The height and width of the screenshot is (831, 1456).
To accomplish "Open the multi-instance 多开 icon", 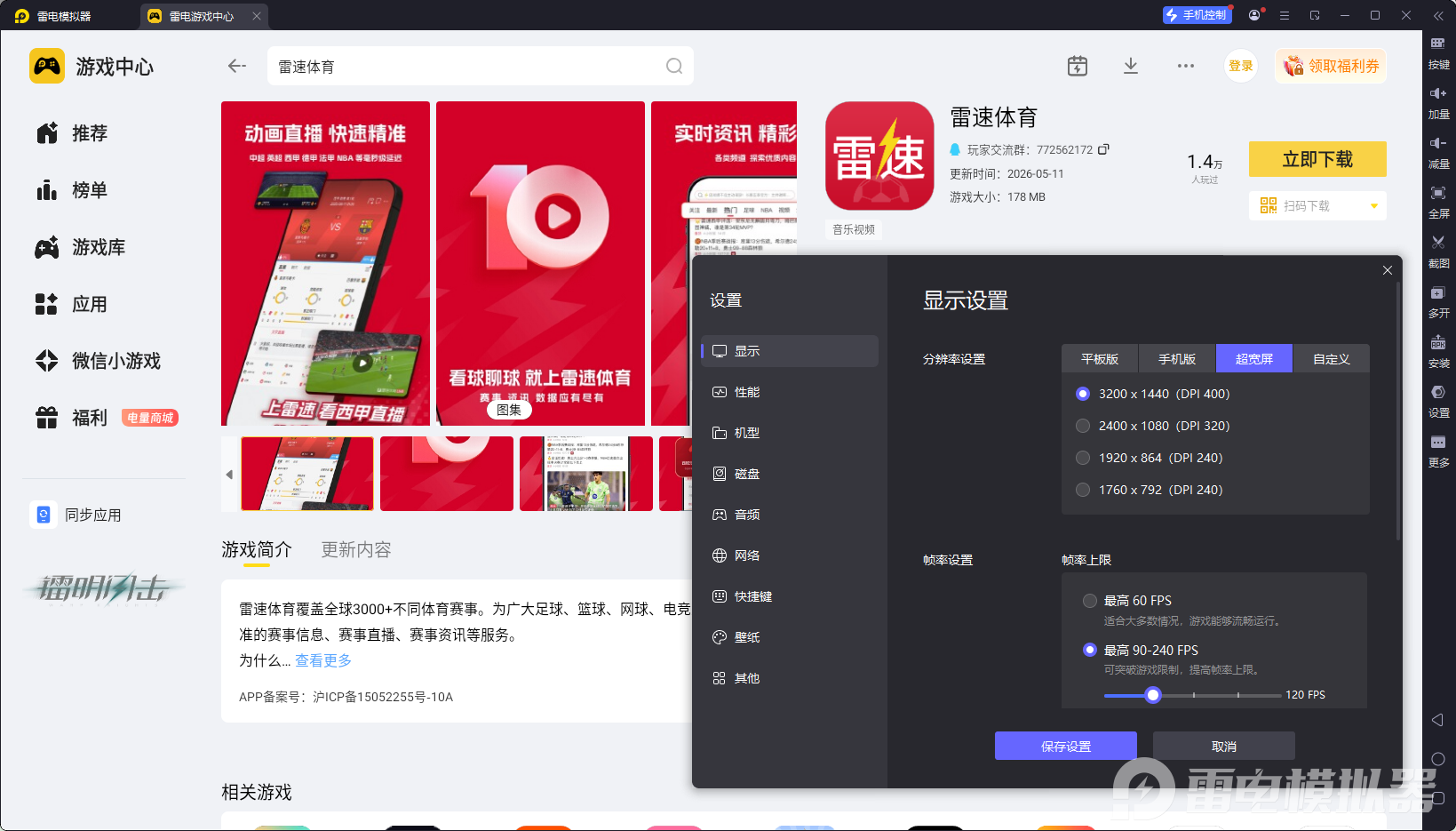I will (1438, 292).
